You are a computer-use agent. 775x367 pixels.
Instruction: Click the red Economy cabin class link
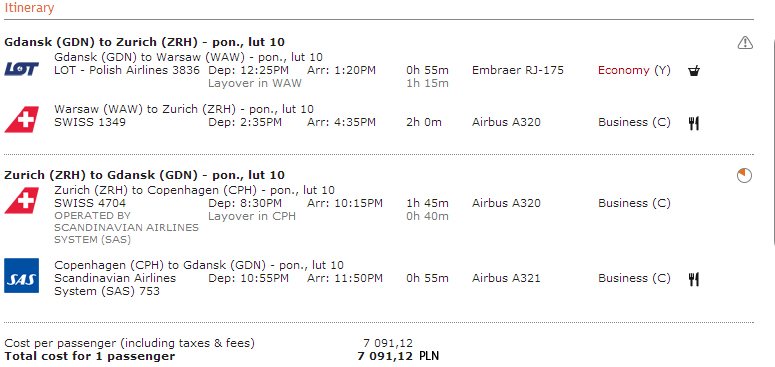pos(623,70)
